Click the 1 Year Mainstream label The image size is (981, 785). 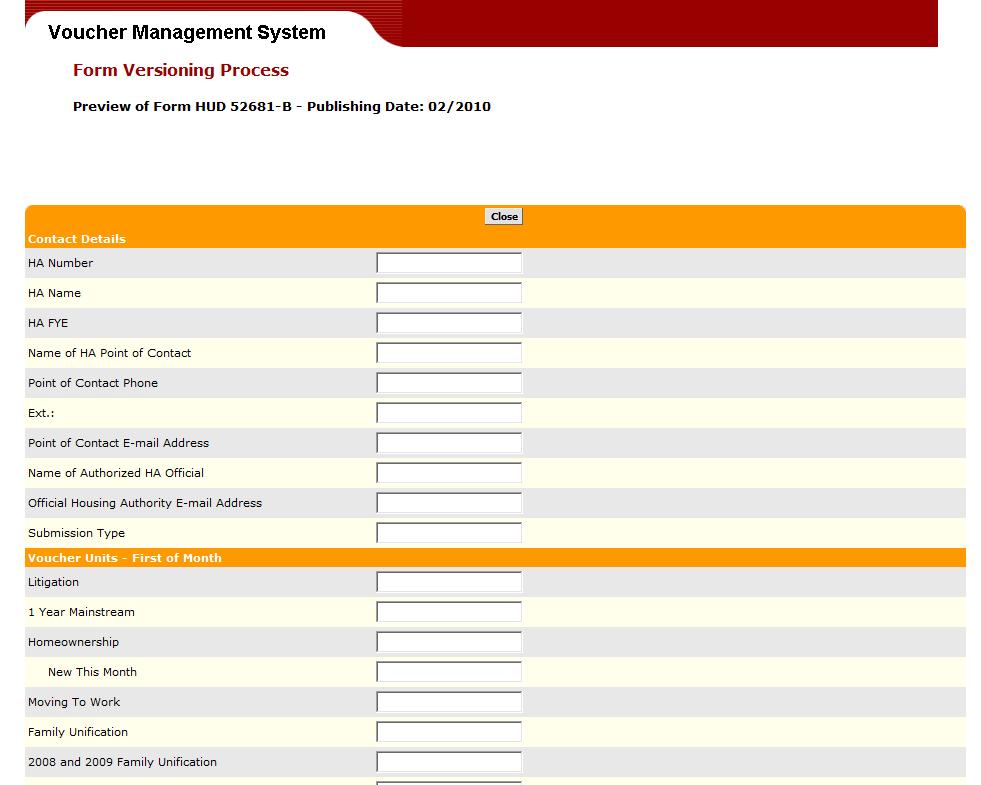click(x=81, y=612)
